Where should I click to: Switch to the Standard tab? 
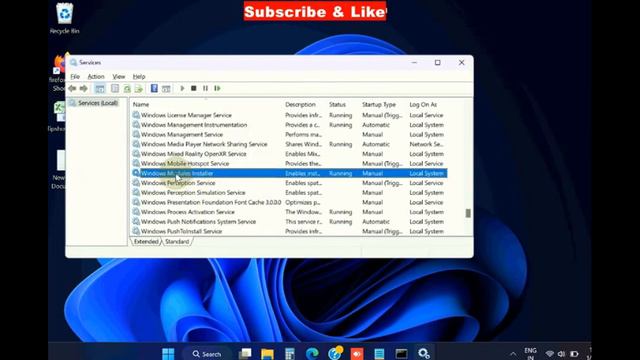click(177, 242)
